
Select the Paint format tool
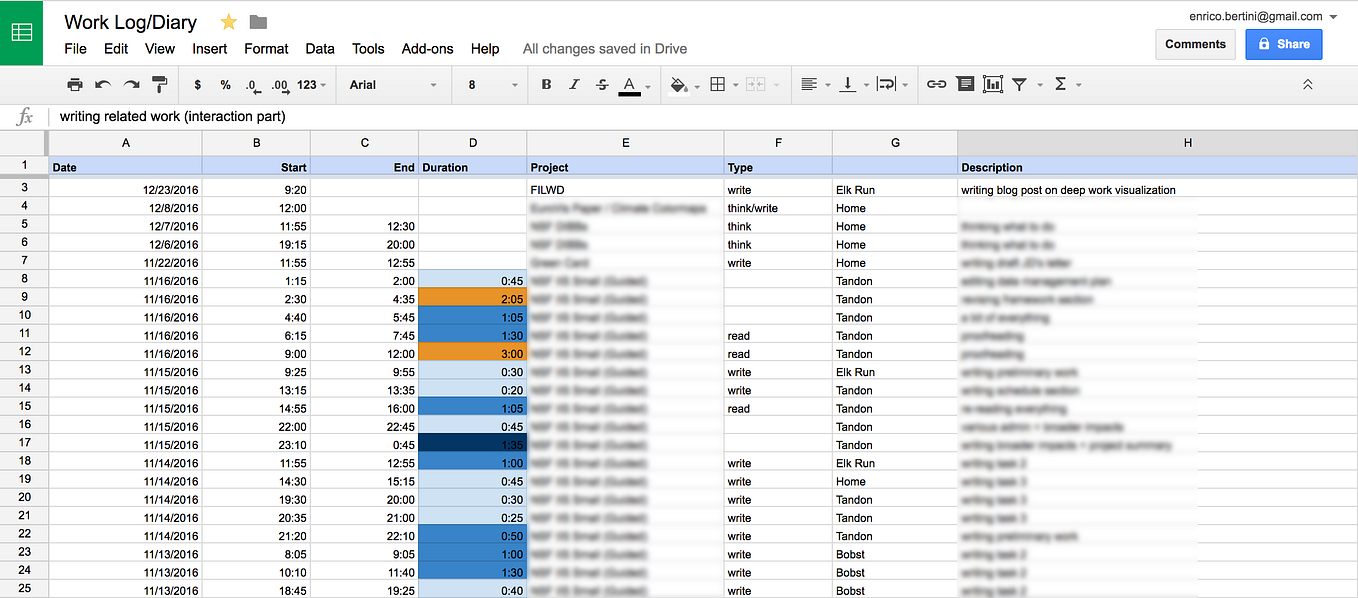[x=159, y=85]
